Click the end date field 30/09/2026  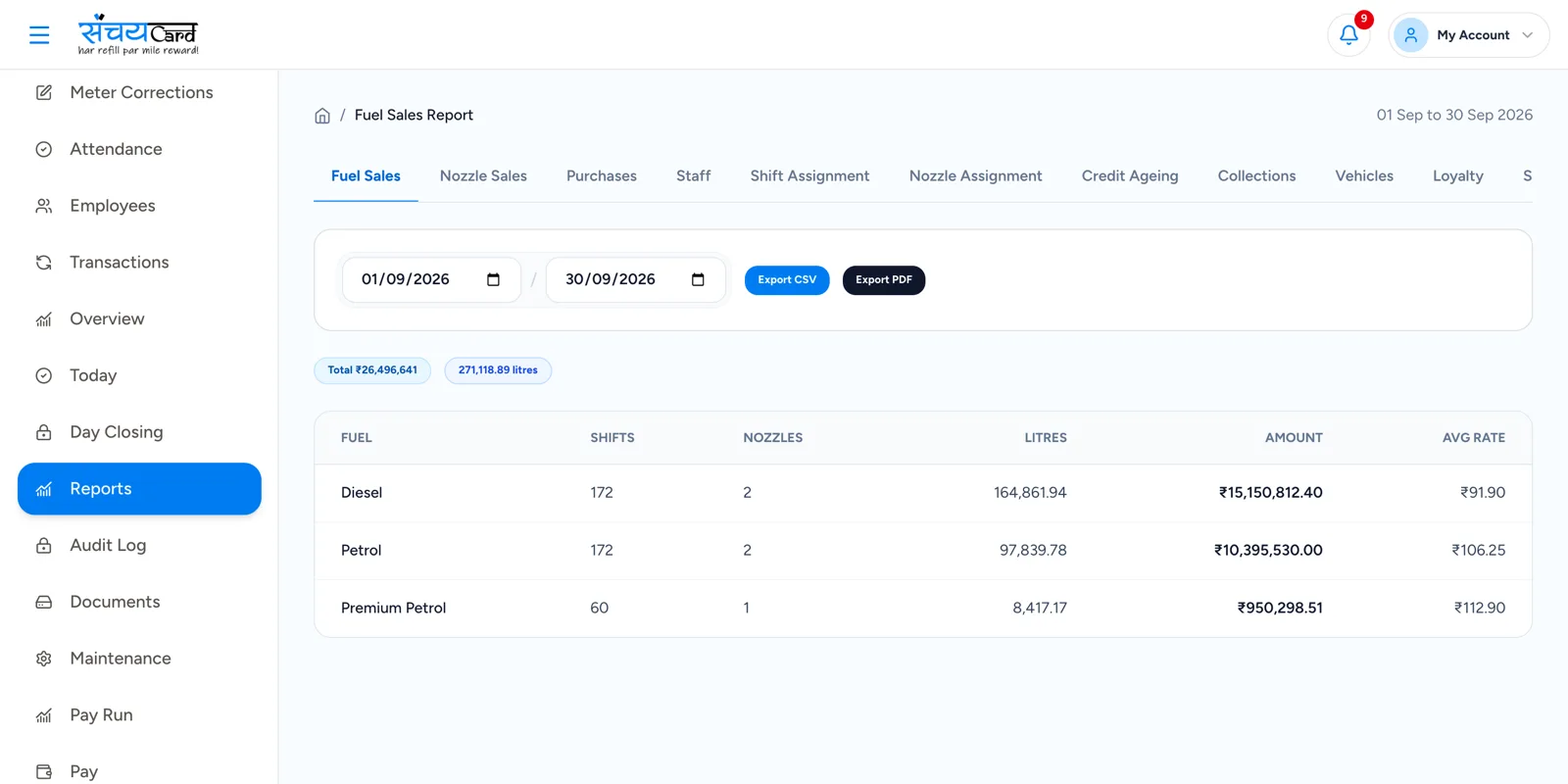[635, 279]
